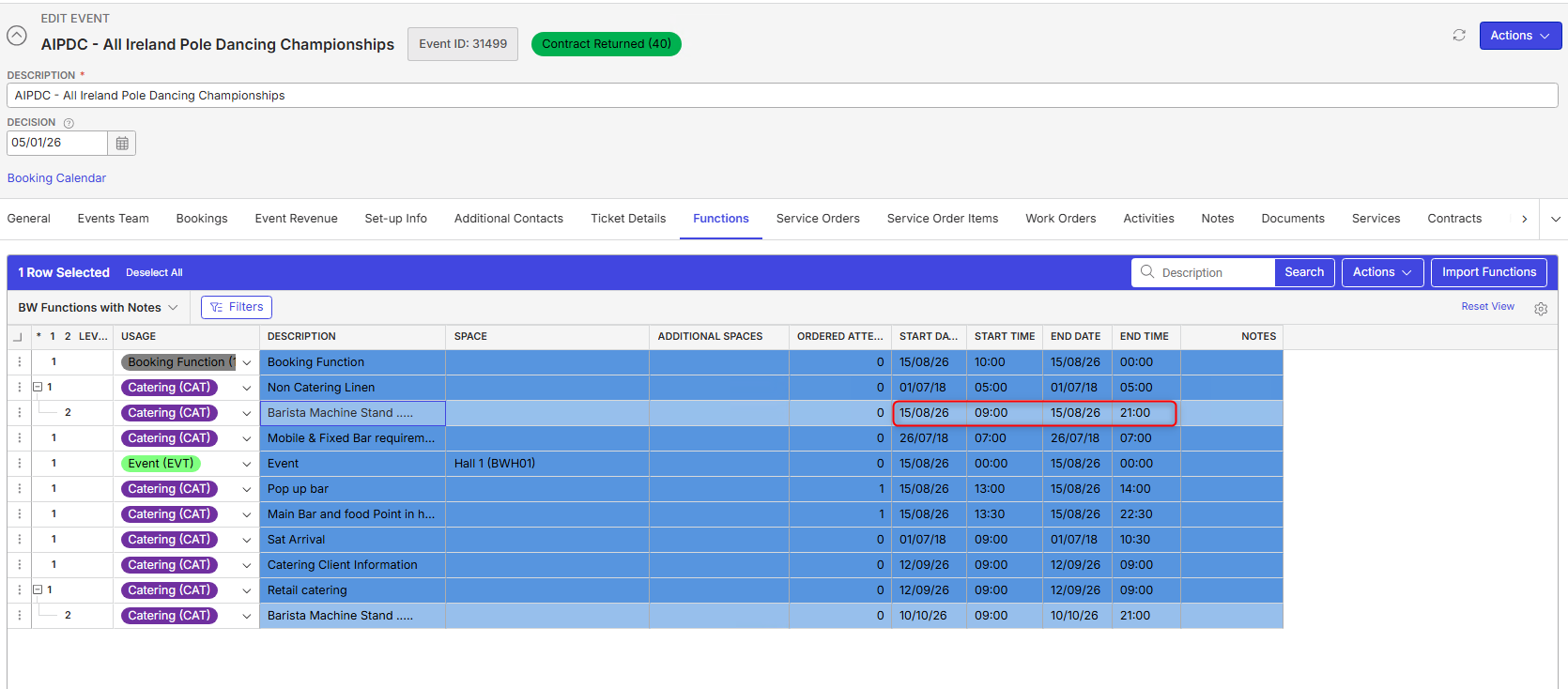Switch to the General tab

[29, 219]
